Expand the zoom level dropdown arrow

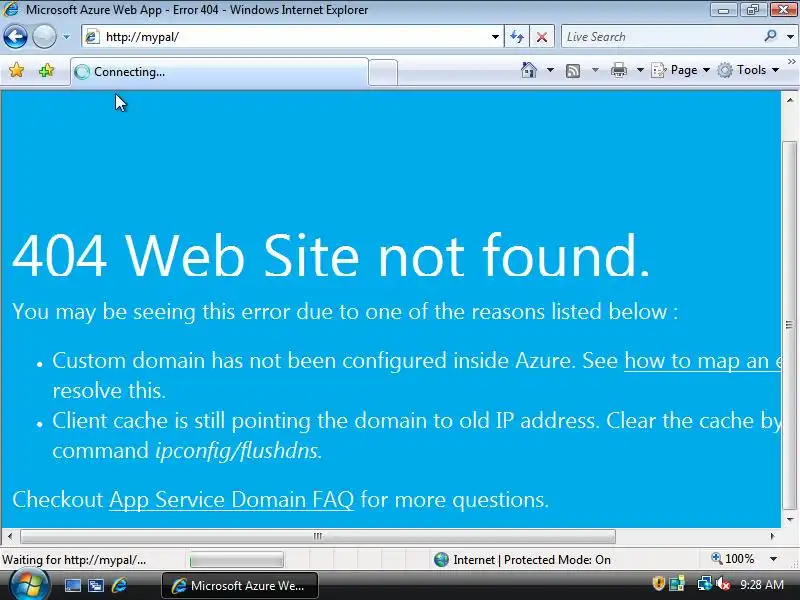click(774, 559)
